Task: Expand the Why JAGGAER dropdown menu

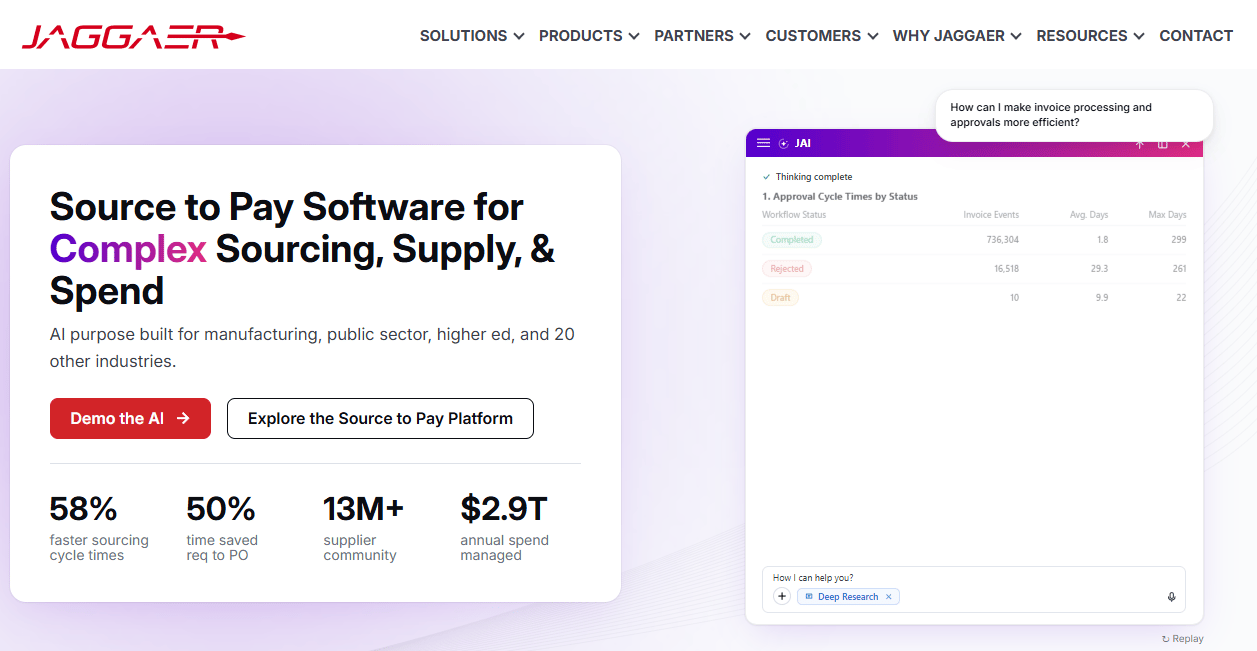Action: coord(957,36)
